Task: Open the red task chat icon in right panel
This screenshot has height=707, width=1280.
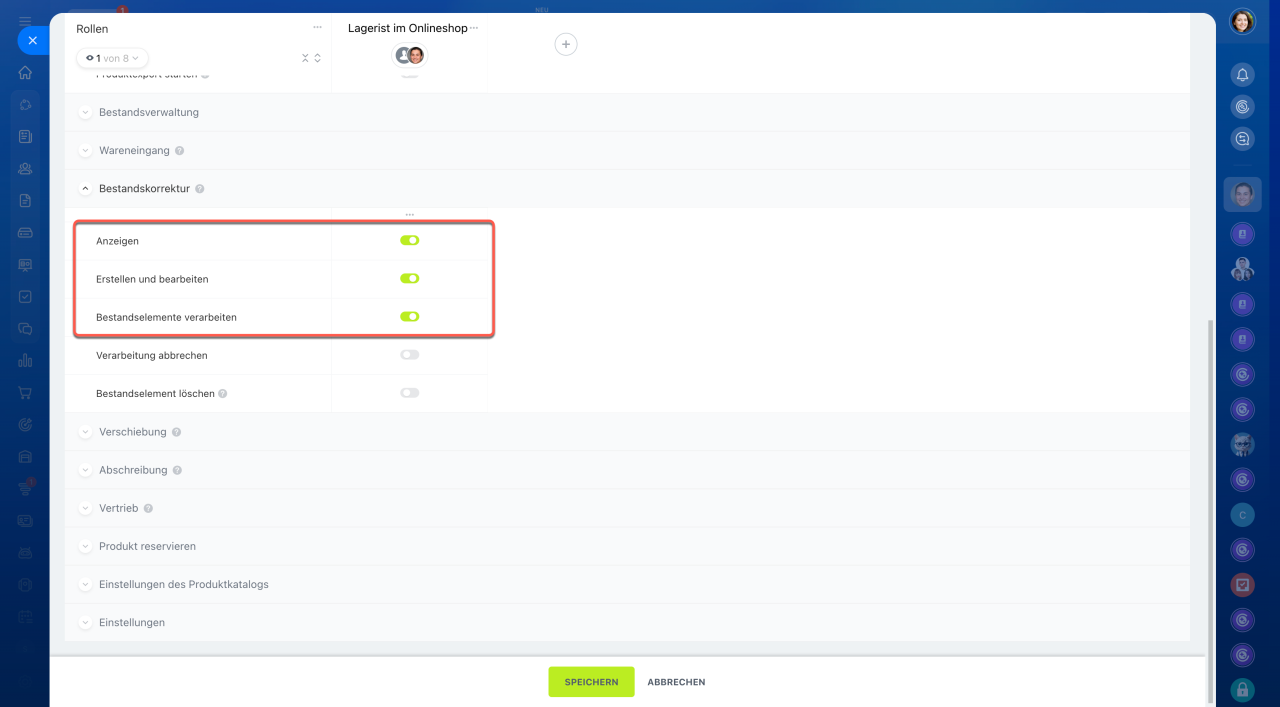Action: (1242, 585)
